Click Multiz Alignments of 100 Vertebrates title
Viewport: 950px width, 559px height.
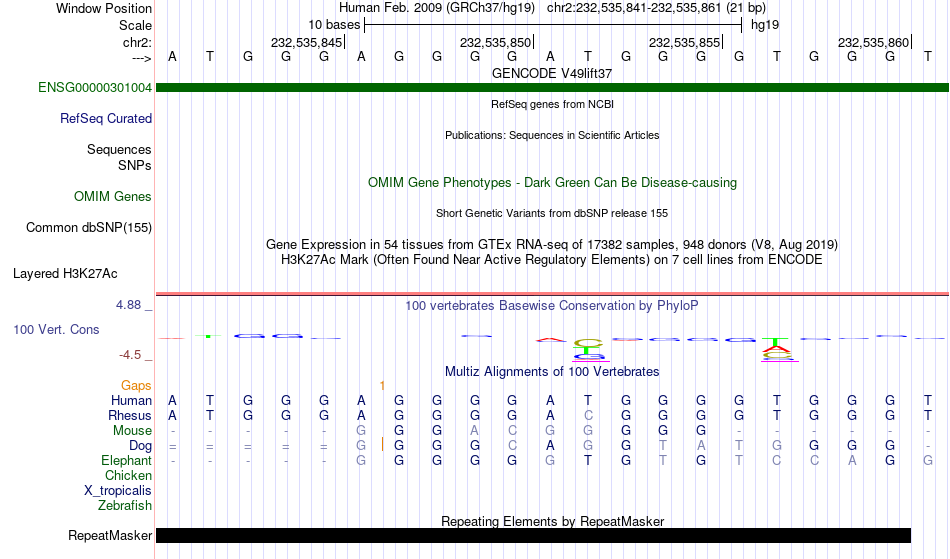(552, 371)
